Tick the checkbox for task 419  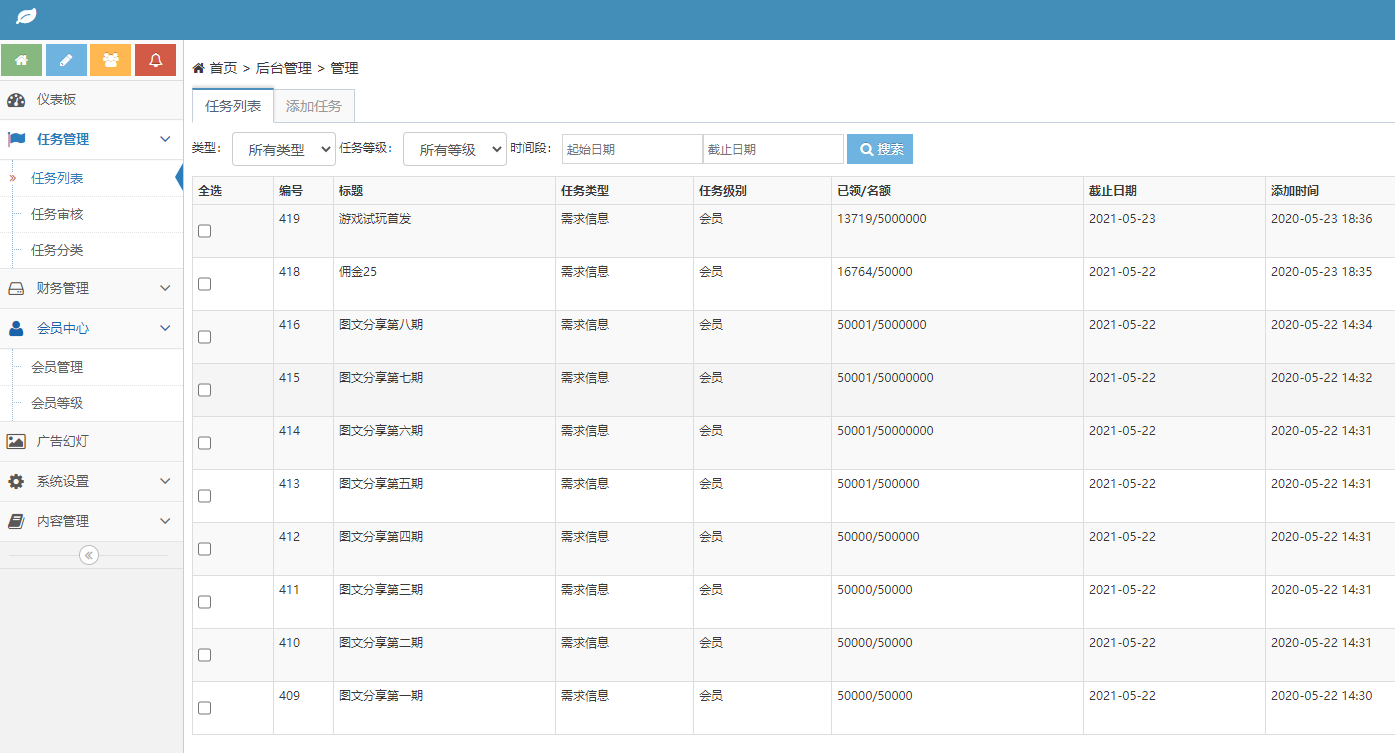click(x=205, y=231)
